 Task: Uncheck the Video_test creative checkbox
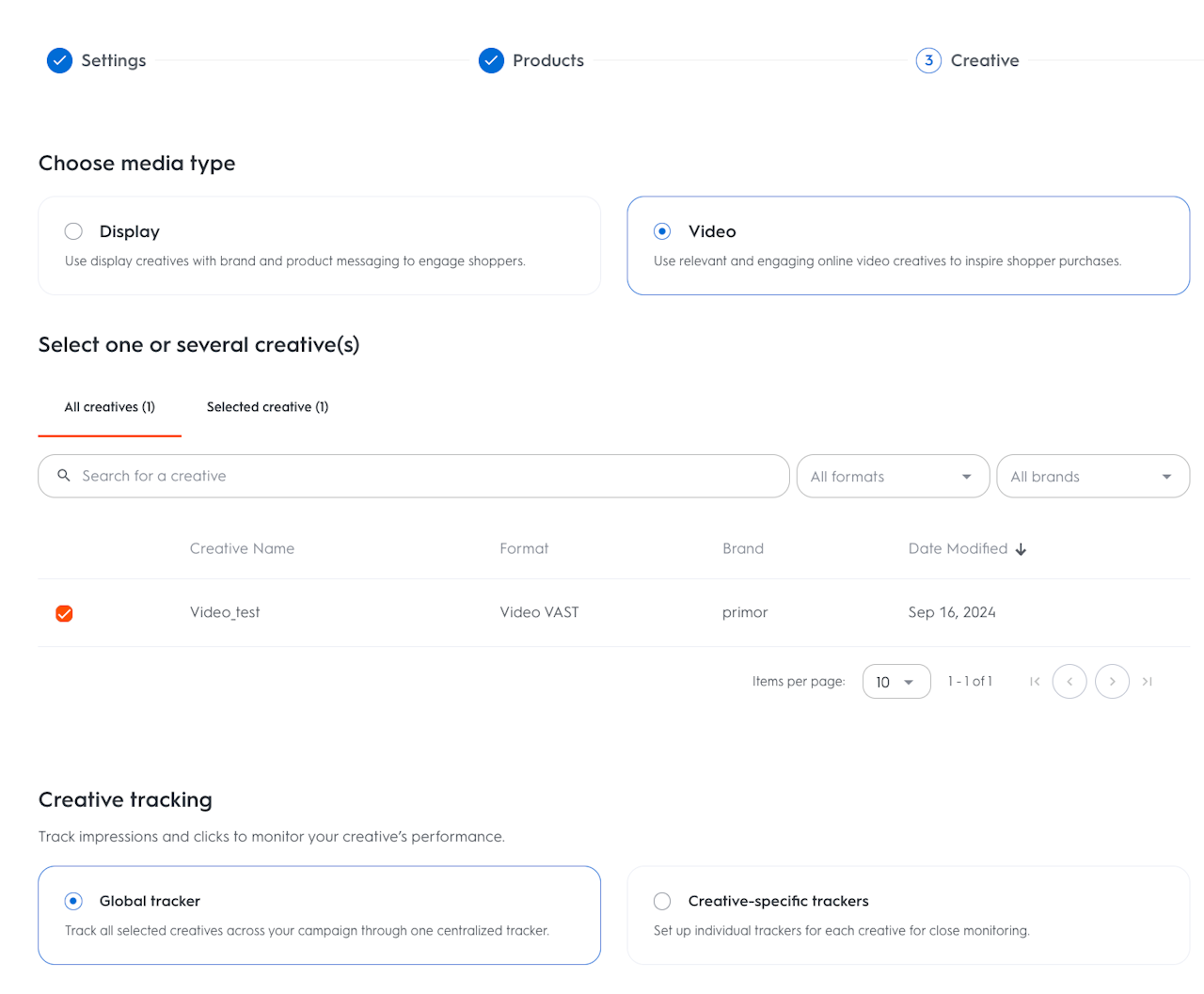[64, 613]
